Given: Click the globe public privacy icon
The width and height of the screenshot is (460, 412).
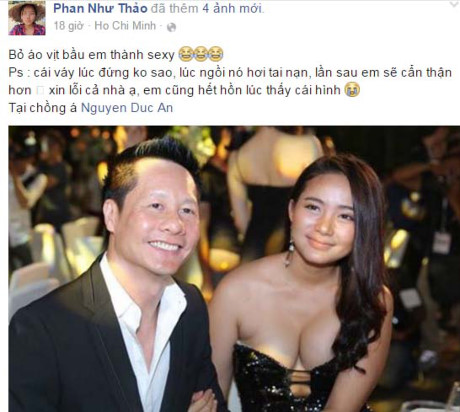Looking at the screenshot, I should click(171, 27).
